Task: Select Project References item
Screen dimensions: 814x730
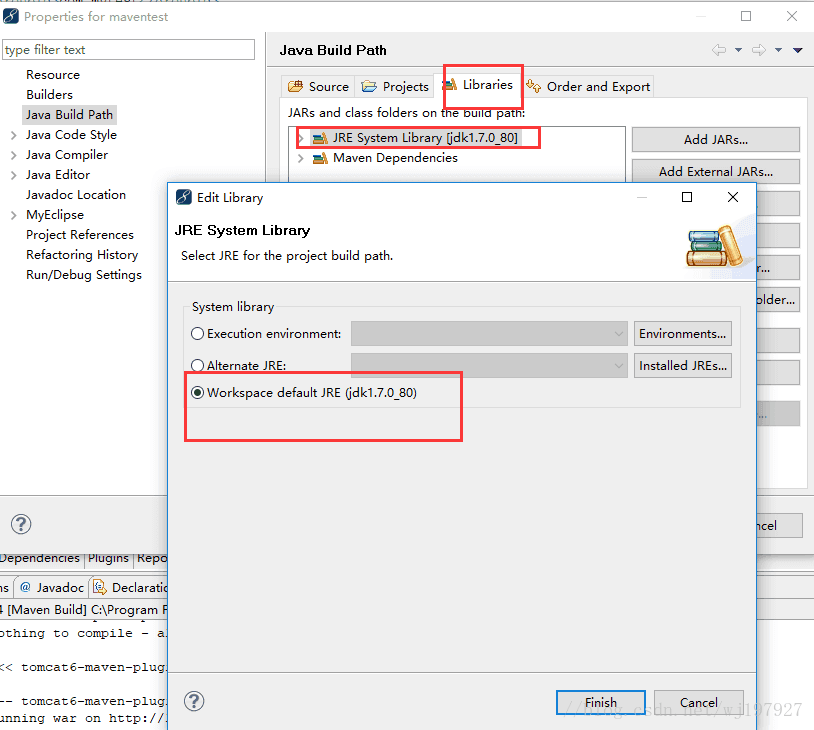Action: 79,235
